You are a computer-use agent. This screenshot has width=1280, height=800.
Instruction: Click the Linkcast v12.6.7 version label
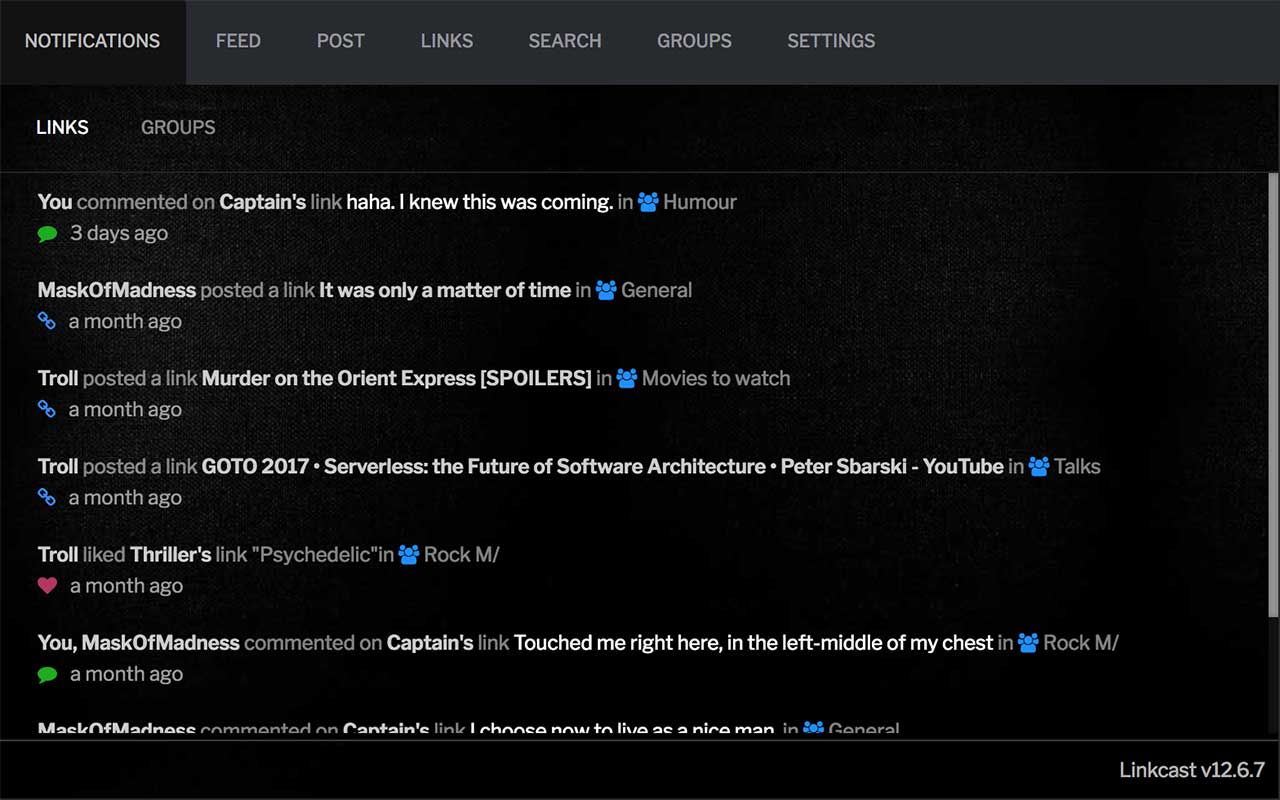[1192, 770]
